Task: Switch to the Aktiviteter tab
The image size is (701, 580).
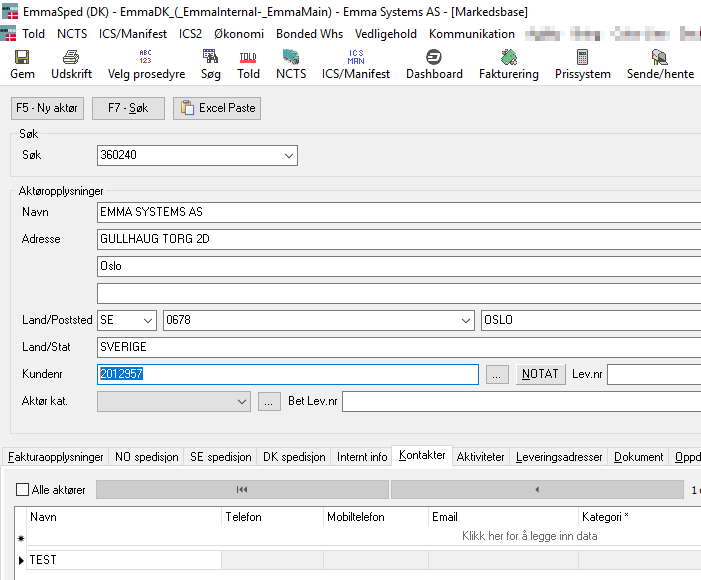Action: 481,457
